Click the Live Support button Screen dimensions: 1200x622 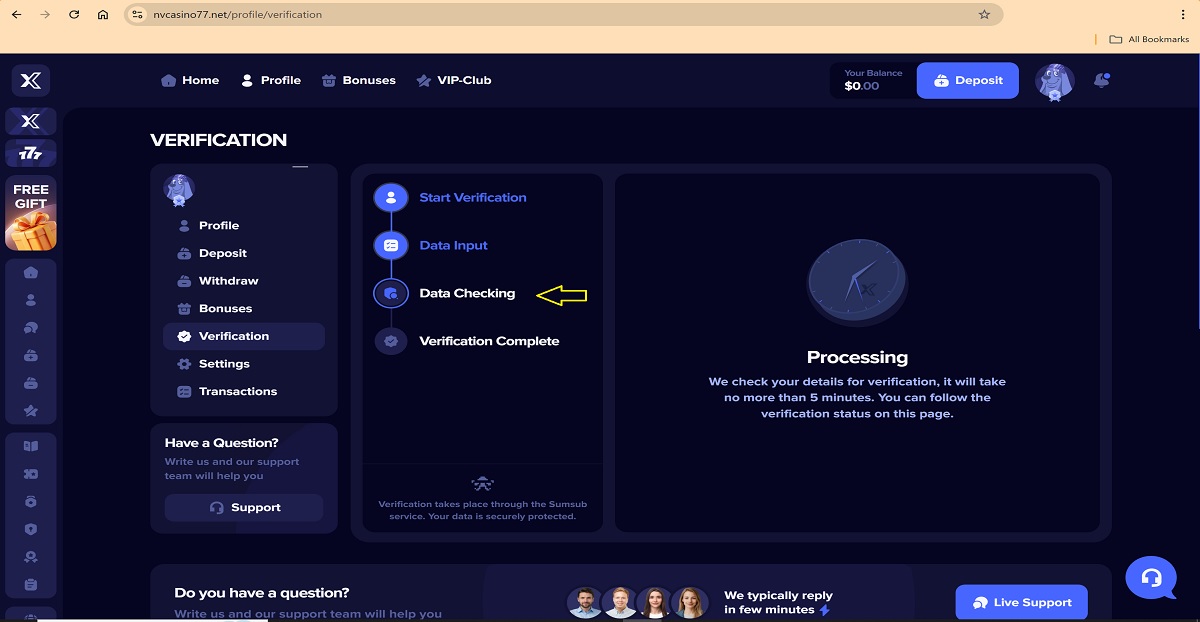point(1021,602)
